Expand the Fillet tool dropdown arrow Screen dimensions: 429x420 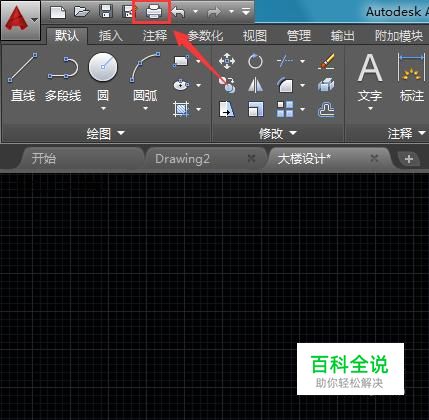pyautogui.click(x=302, y=85)
